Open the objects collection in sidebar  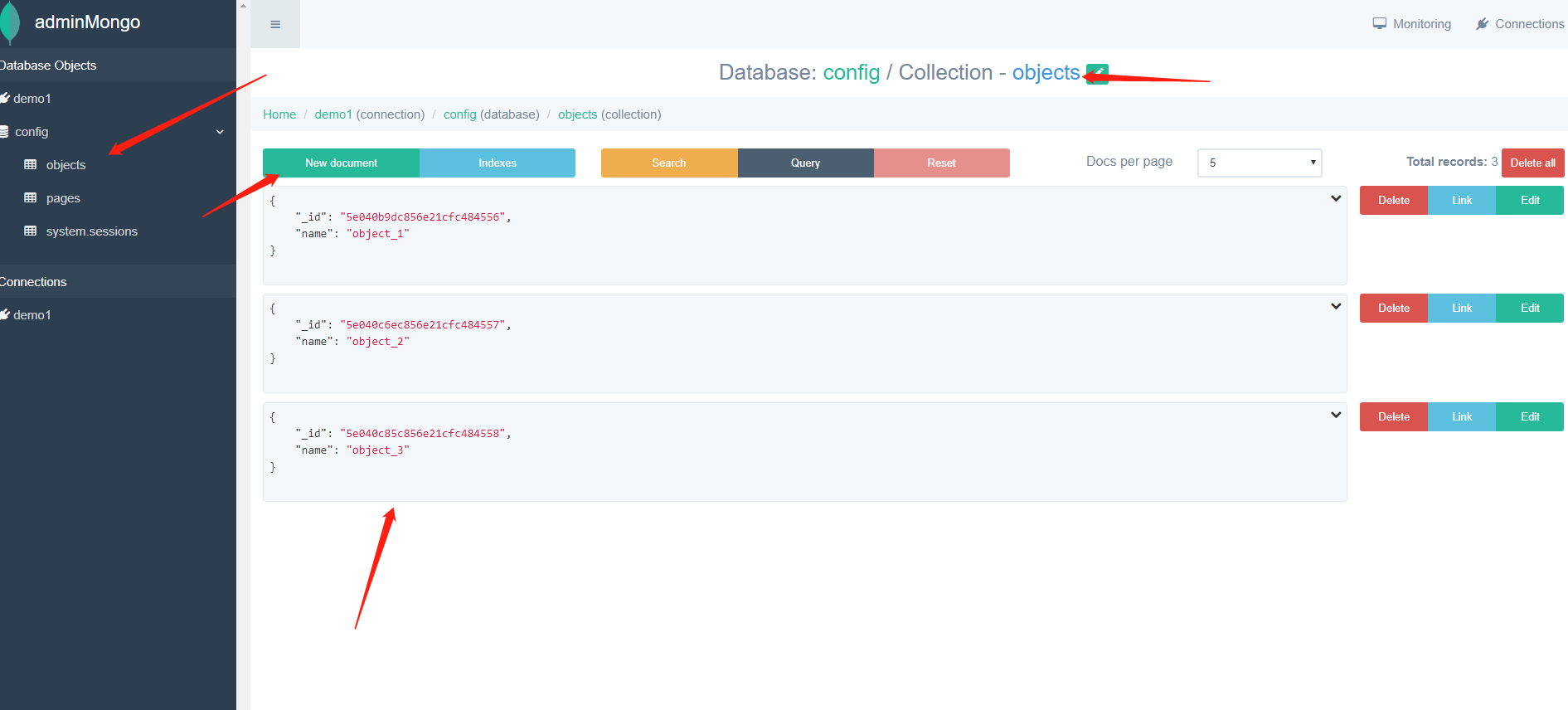pyautogui.click(x=66, y=165)
